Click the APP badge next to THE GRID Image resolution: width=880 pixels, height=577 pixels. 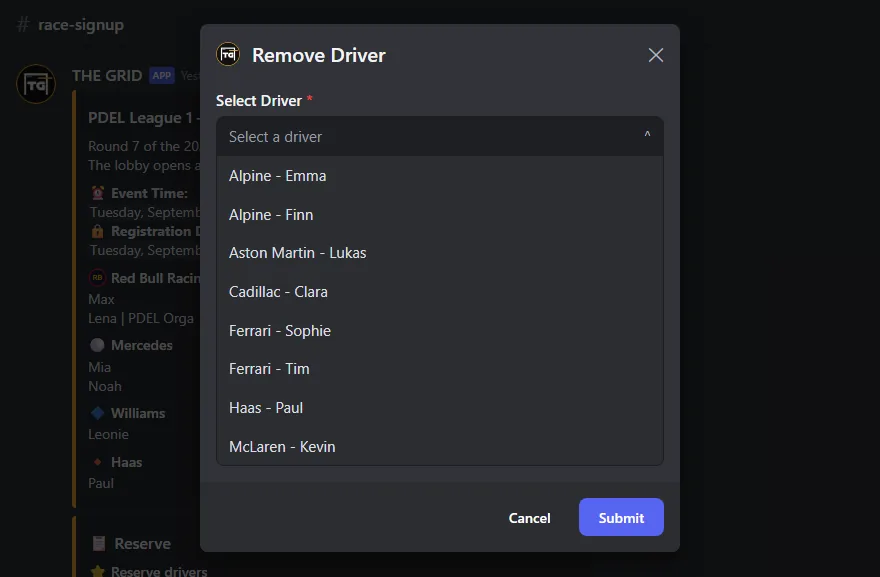click(x=162, y=76)
